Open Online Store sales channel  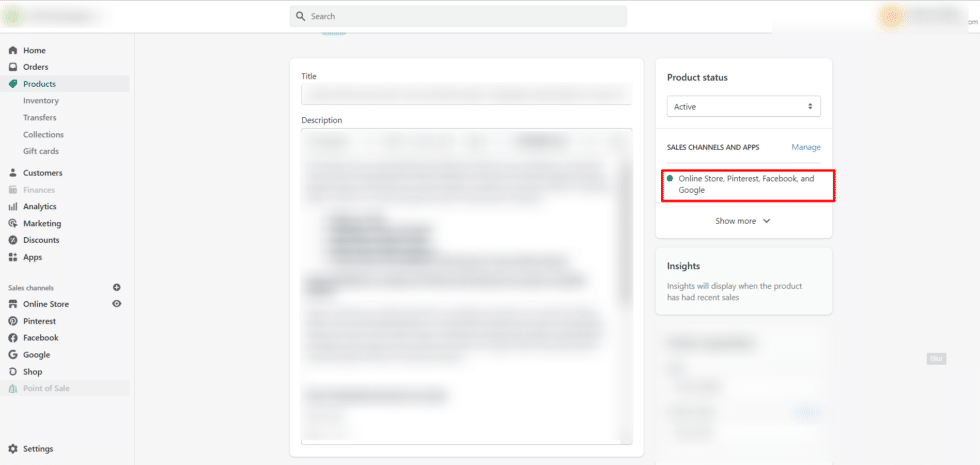coord(46,304)
